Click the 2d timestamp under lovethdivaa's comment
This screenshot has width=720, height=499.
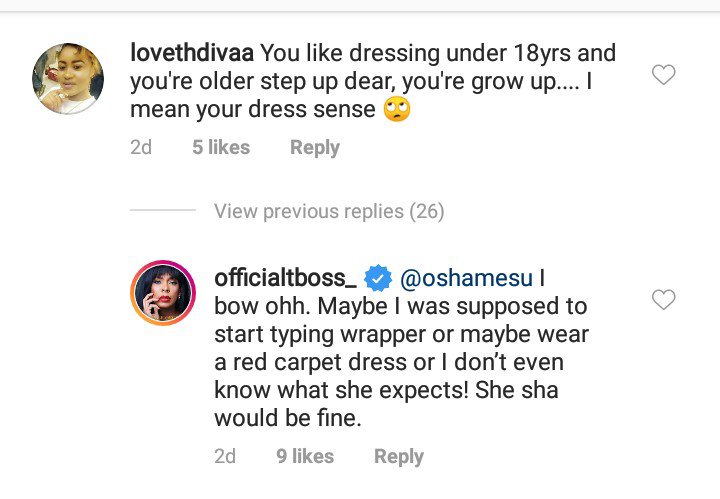point(141,147)
